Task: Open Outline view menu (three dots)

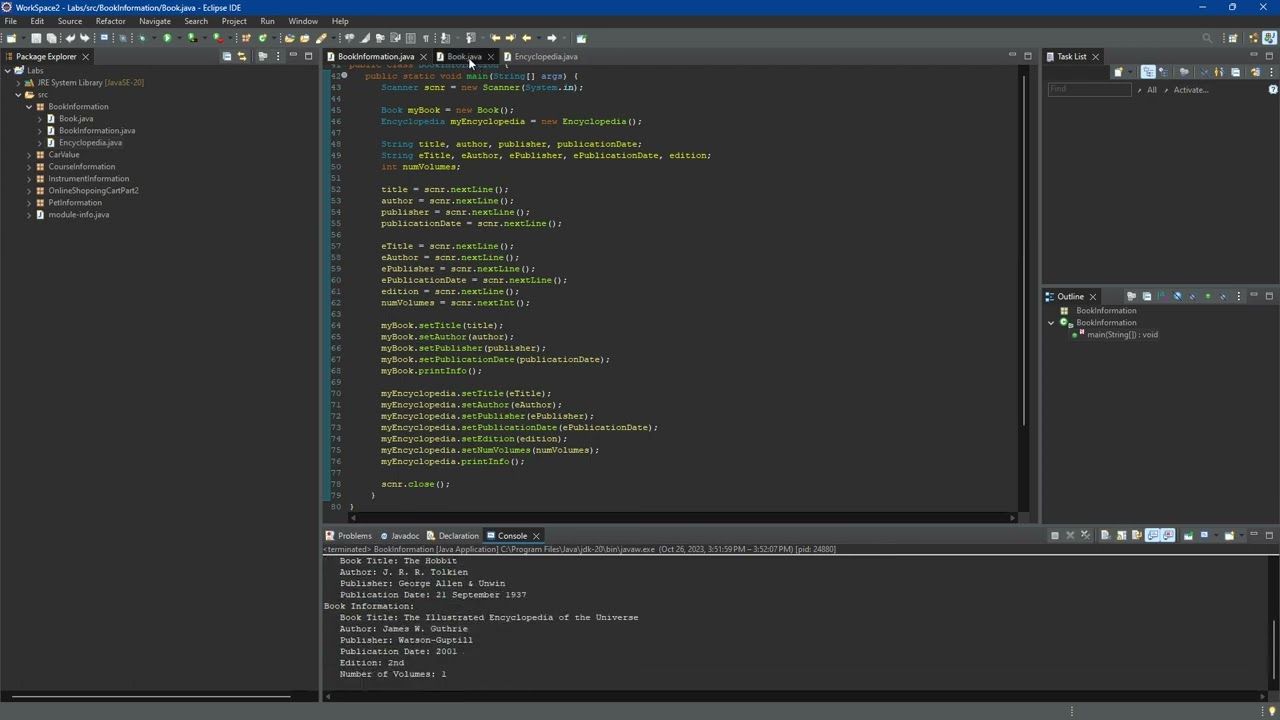Action: 1239,297
